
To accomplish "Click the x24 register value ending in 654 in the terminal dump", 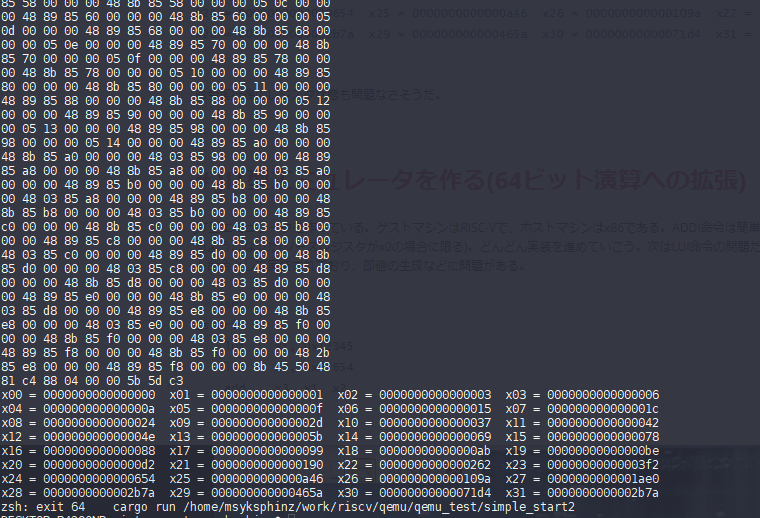I will (99, 479).
